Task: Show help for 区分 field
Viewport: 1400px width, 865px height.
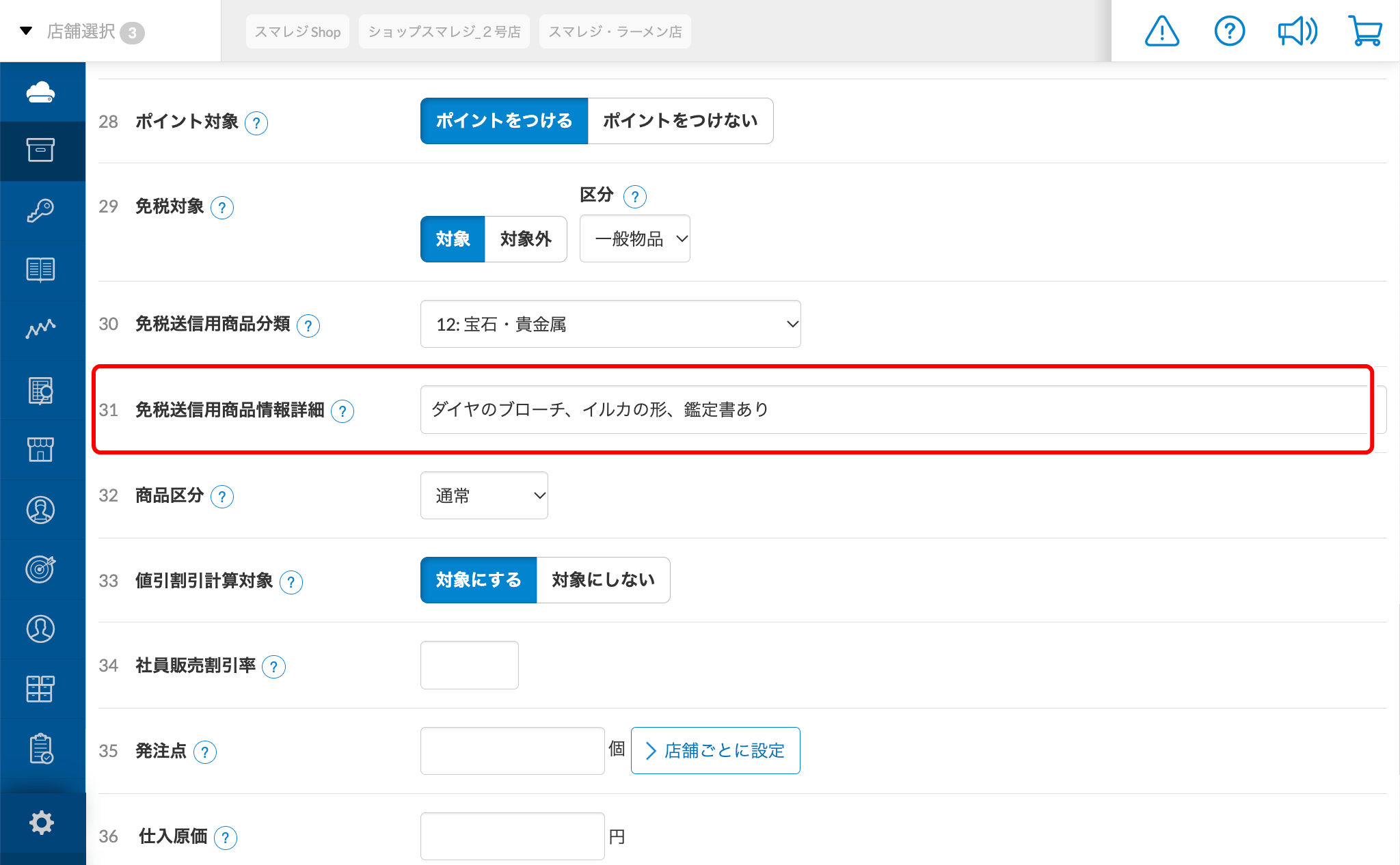Action: point(635,197)
